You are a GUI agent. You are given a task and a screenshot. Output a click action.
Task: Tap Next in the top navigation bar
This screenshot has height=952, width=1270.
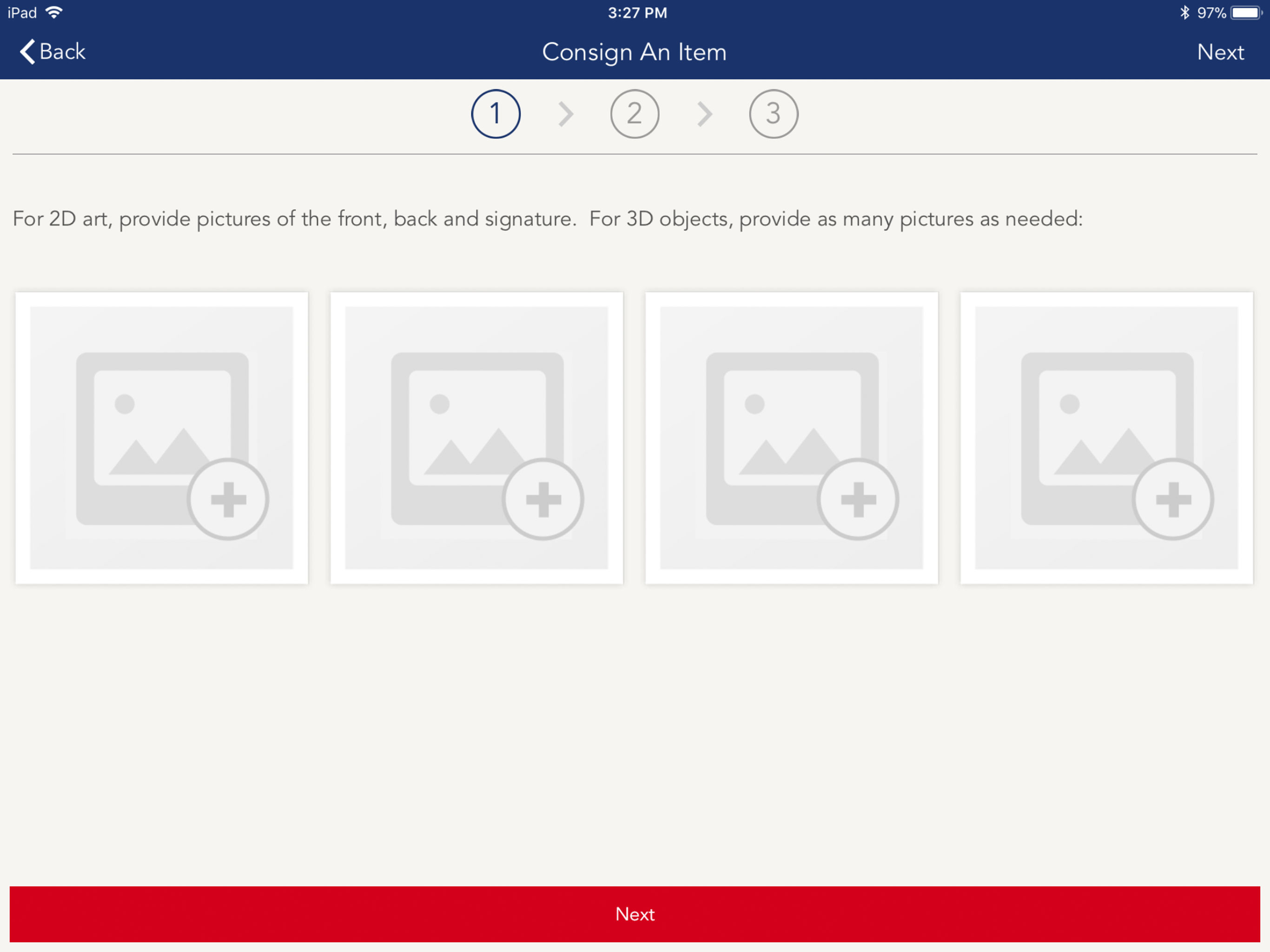point(1221,52)
